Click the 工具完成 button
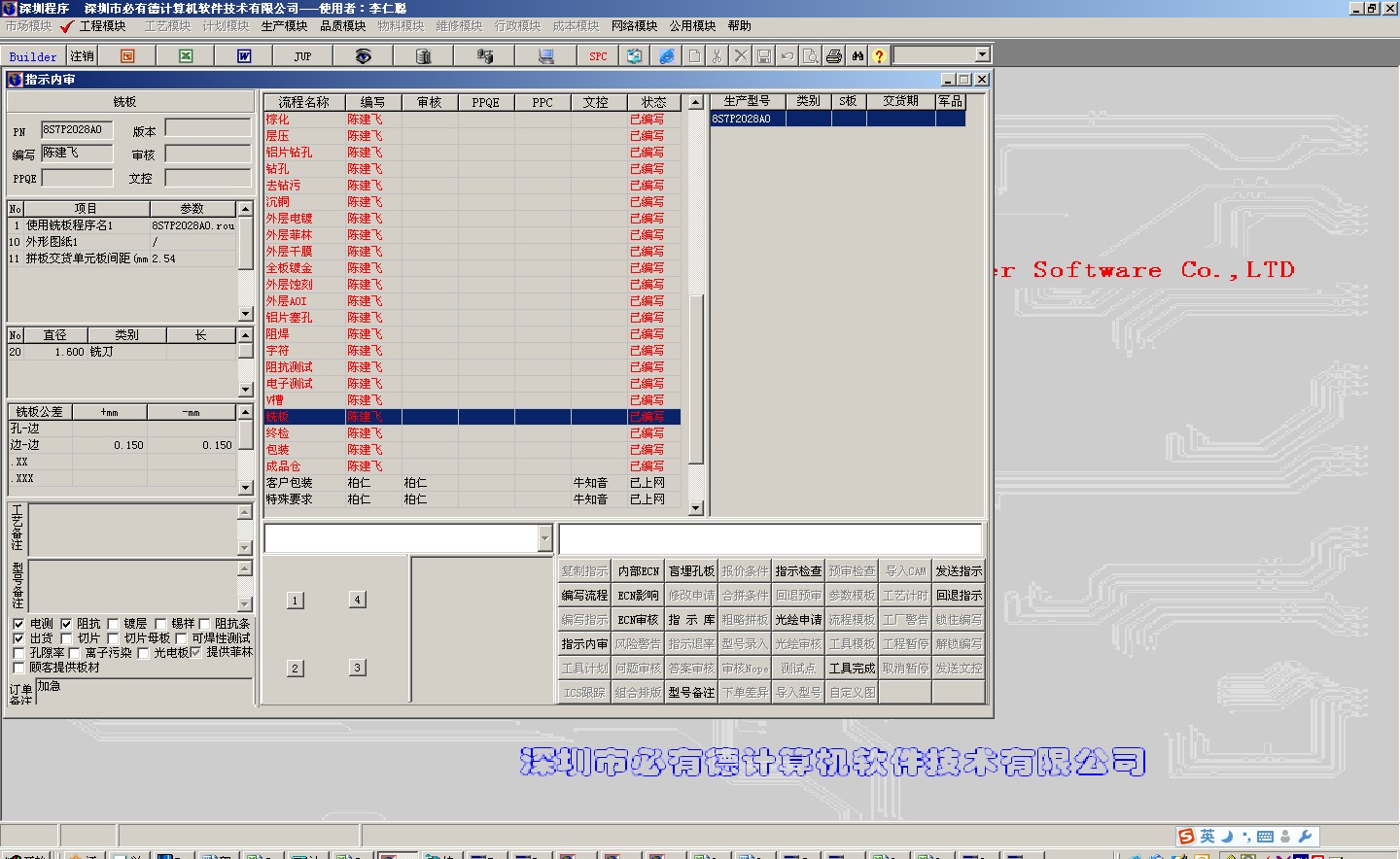Viewport: 1400px width, 859px height. (852, 669)
